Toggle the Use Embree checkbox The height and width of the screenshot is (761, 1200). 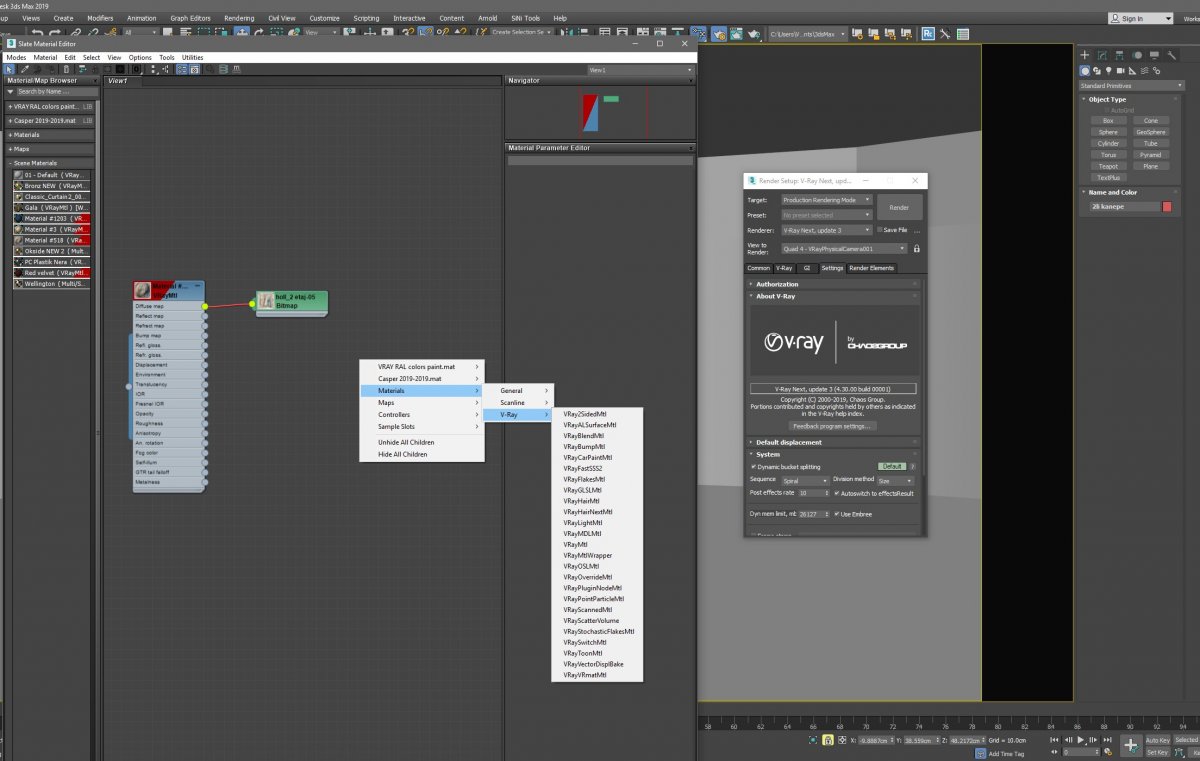[837, 514]
